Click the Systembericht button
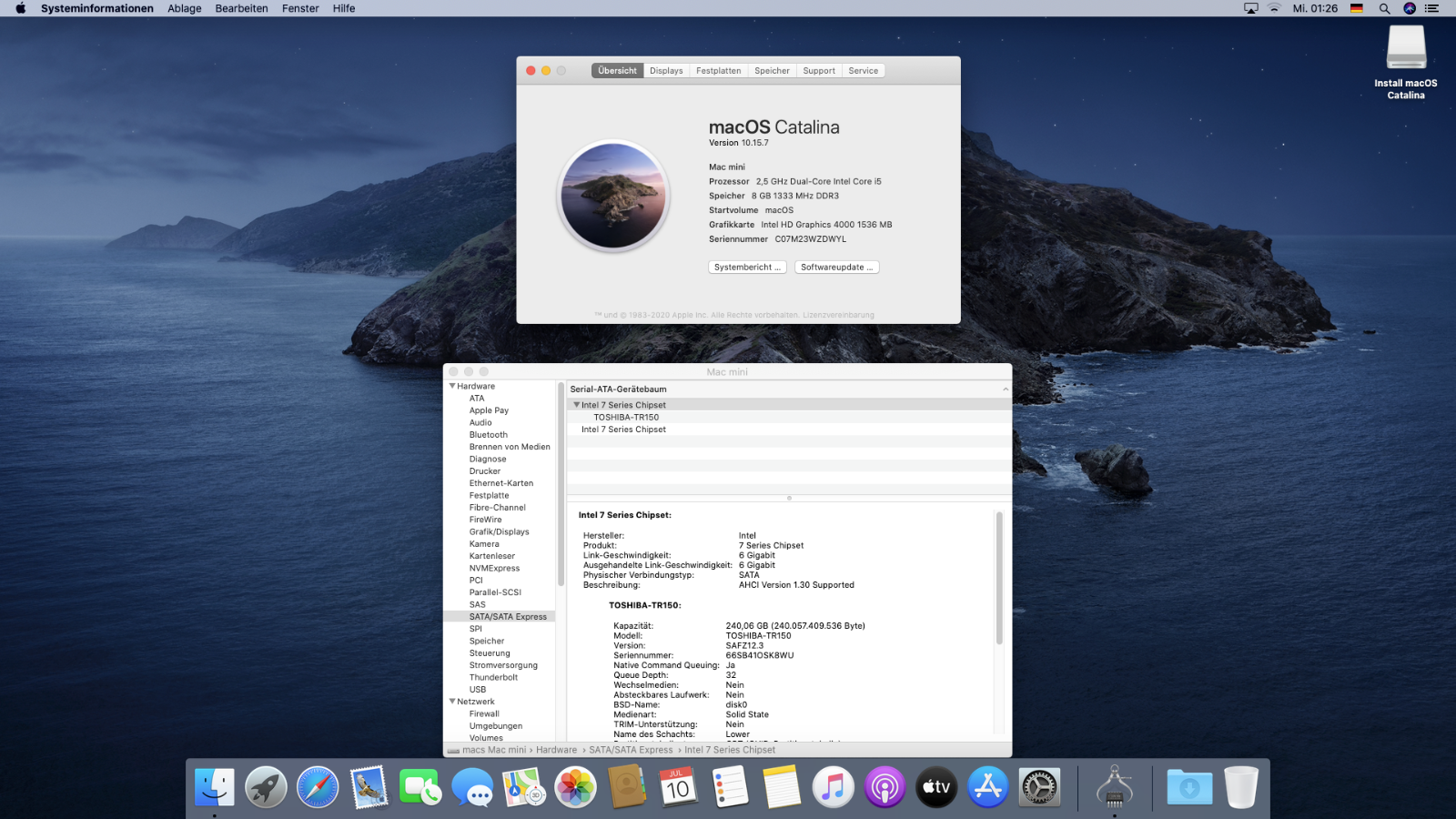Image resolution: width=1456 pixels, height=819 pixels. click(x=747, y=267)
